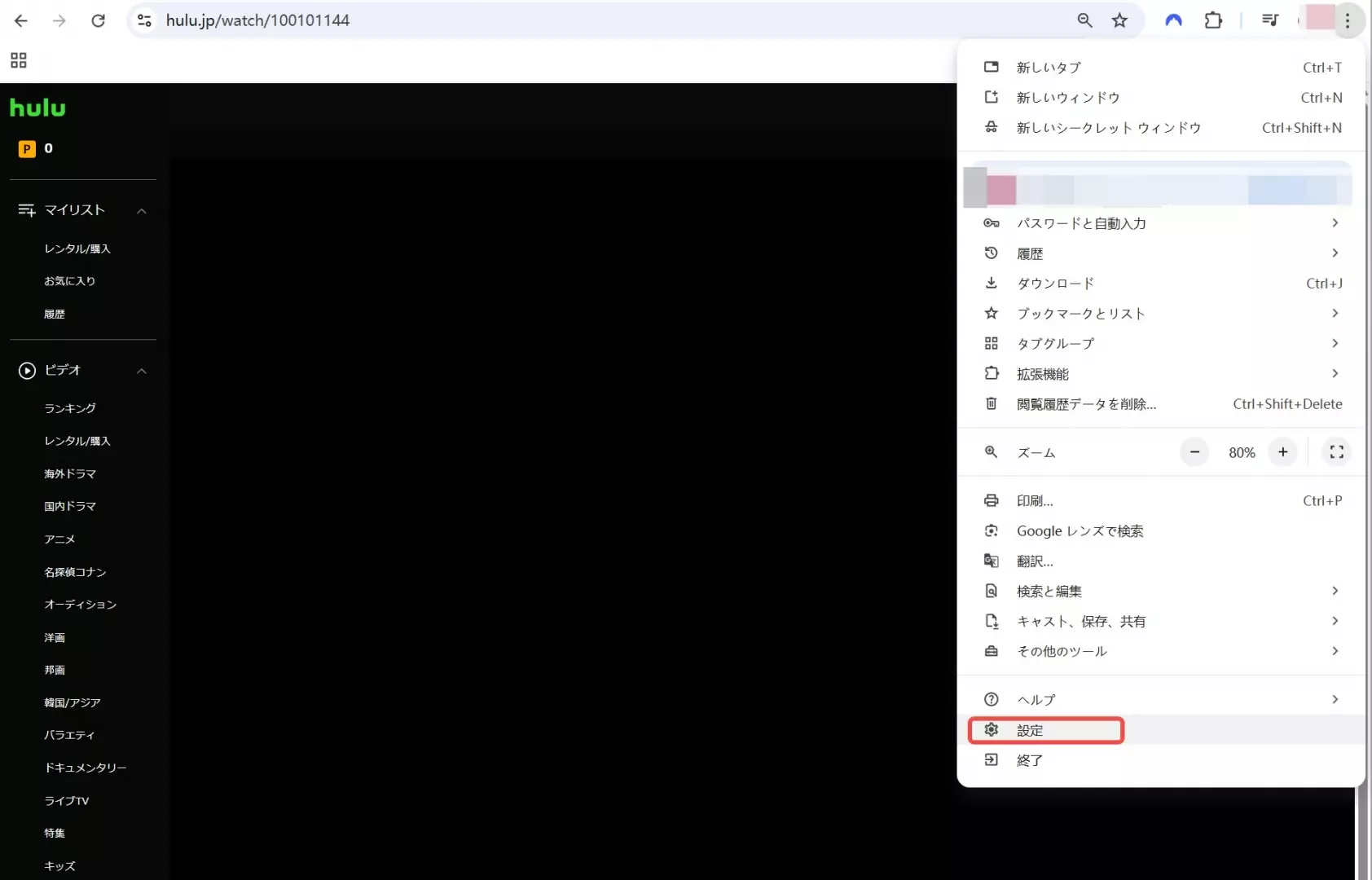Collapse the ビデオ section
This screenshot has width=1372, height=880.
pos(142,371)
